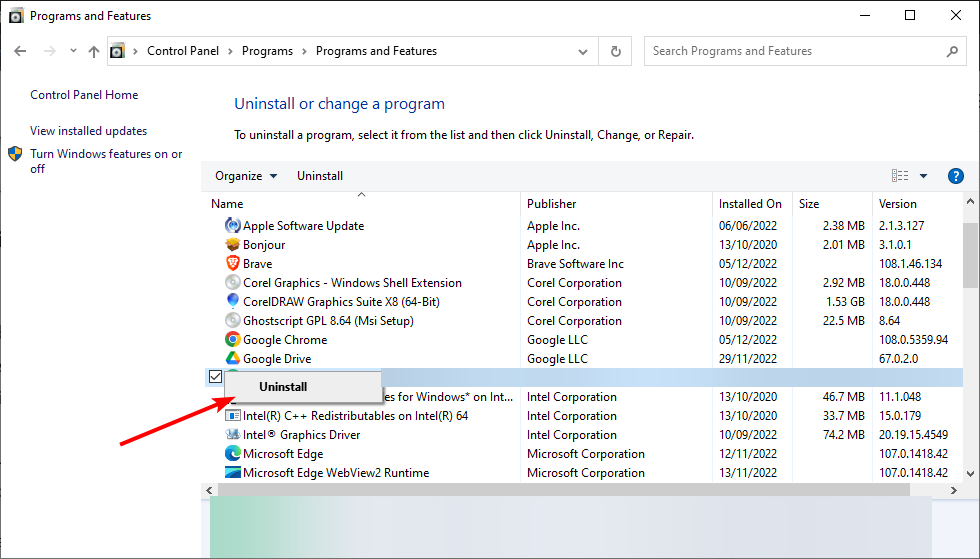Click the Edge WebView2 Runtime icon
The width and height of the screenshot is (980, 559).
[232, 472]
